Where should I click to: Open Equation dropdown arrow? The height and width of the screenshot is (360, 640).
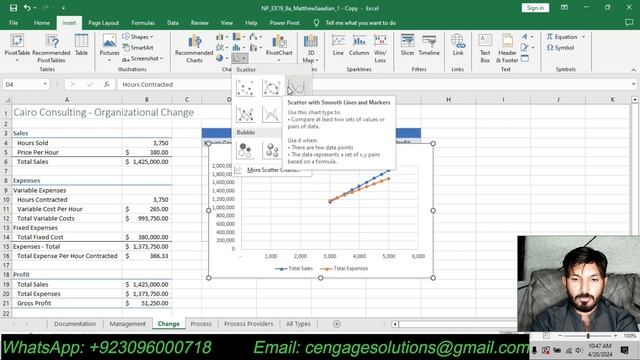pyautogui.click(x=584, y=37)
